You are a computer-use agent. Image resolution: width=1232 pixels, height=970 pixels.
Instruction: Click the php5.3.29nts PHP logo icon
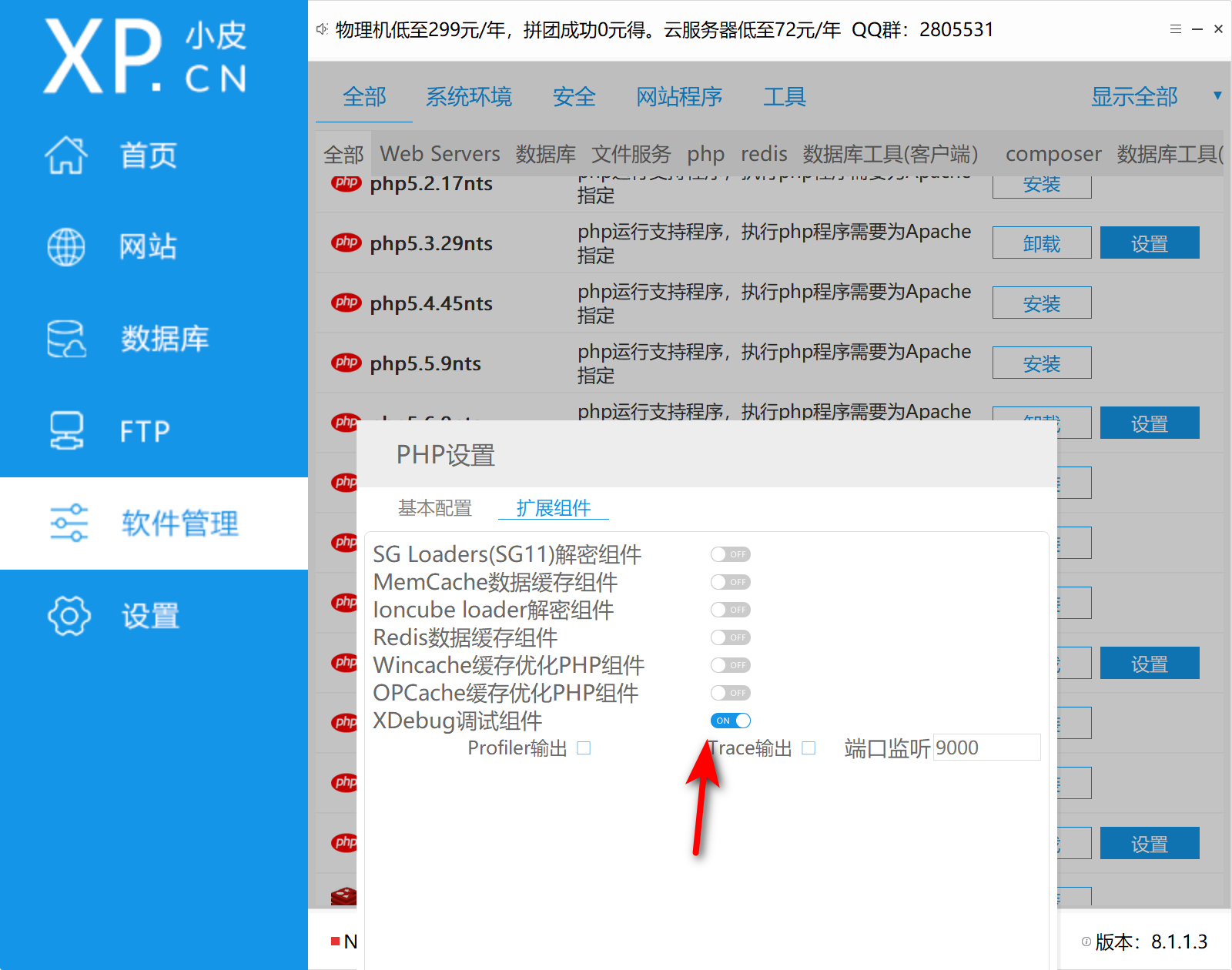[x=346, y=242]
